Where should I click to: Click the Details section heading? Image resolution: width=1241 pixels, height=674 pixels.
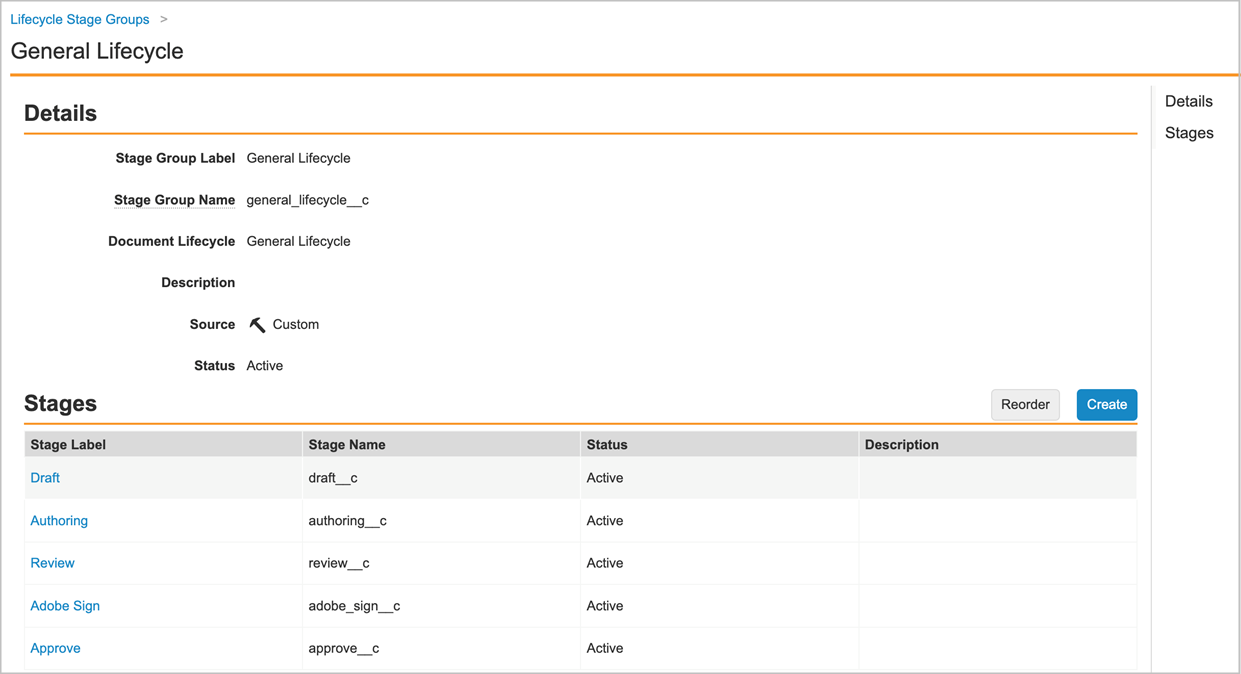60,113
